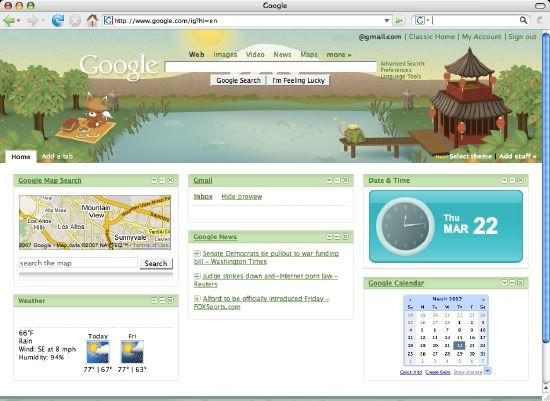Click the I'm Feeling Lucky button

(298, 80)
